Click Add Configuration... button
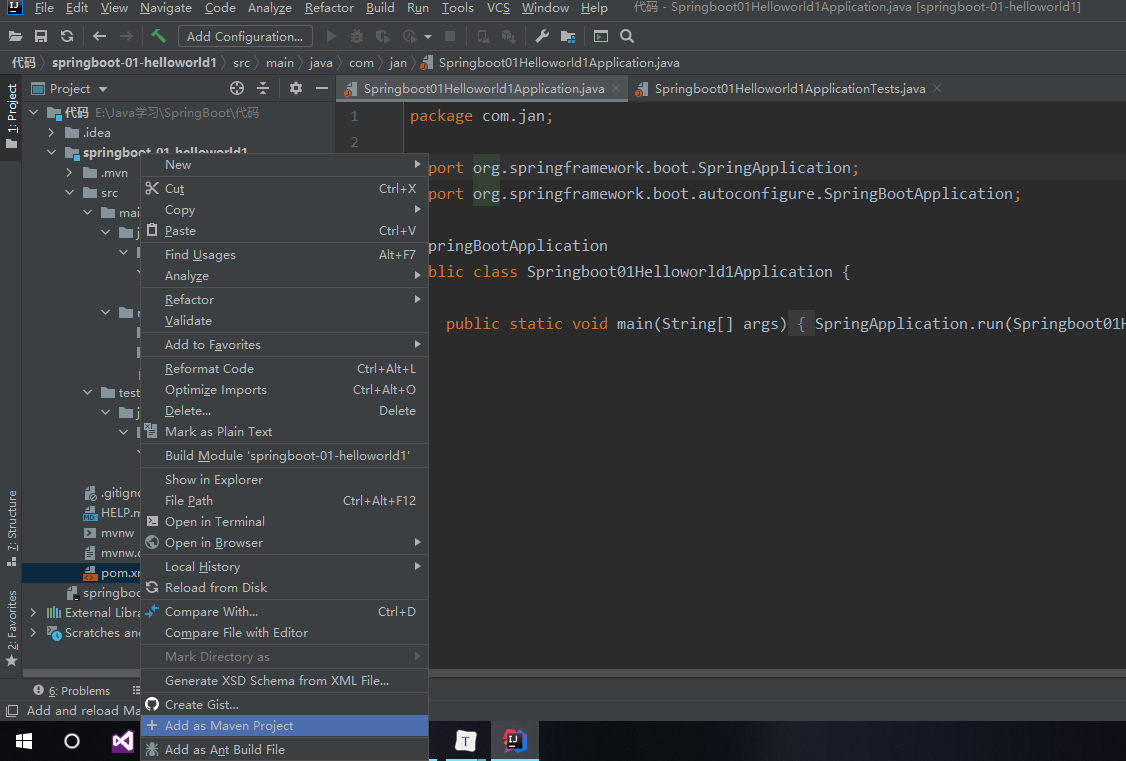The width and height of the screenshot is (1126, 761). tap(245, 37)
